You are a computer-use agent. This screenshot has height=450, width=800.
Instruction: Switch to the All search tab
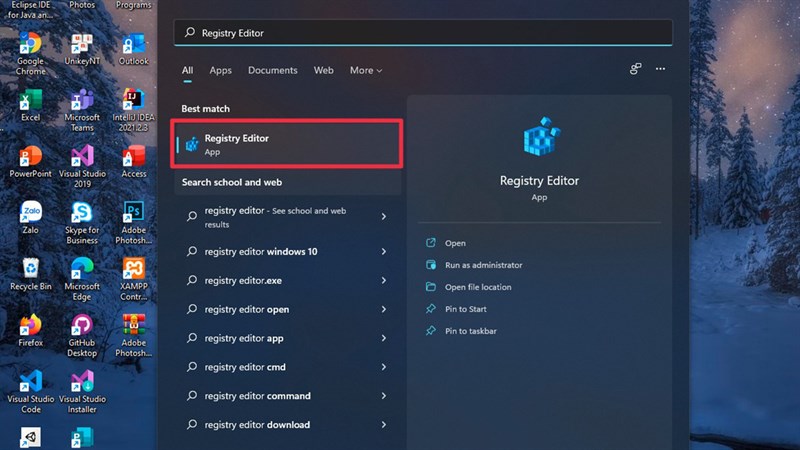point(187,70)
